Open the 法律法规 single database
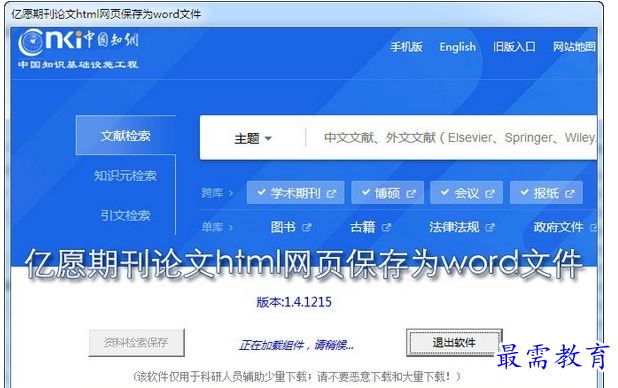 coord(454,227)
